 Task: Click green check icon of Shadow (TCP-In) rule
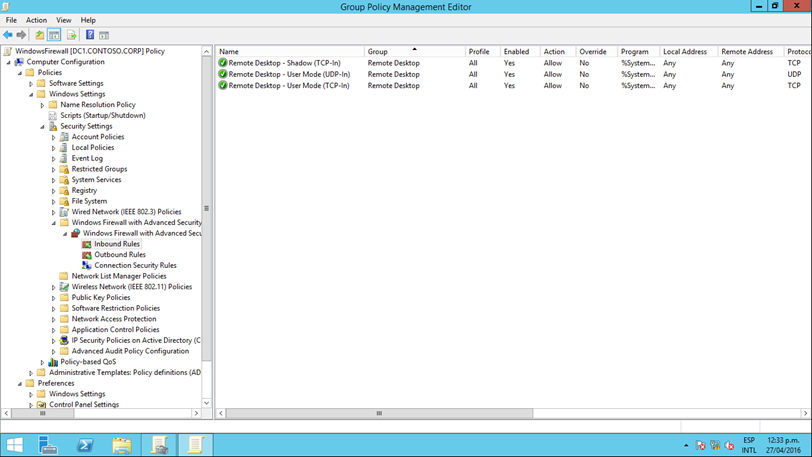click(223, 63)
